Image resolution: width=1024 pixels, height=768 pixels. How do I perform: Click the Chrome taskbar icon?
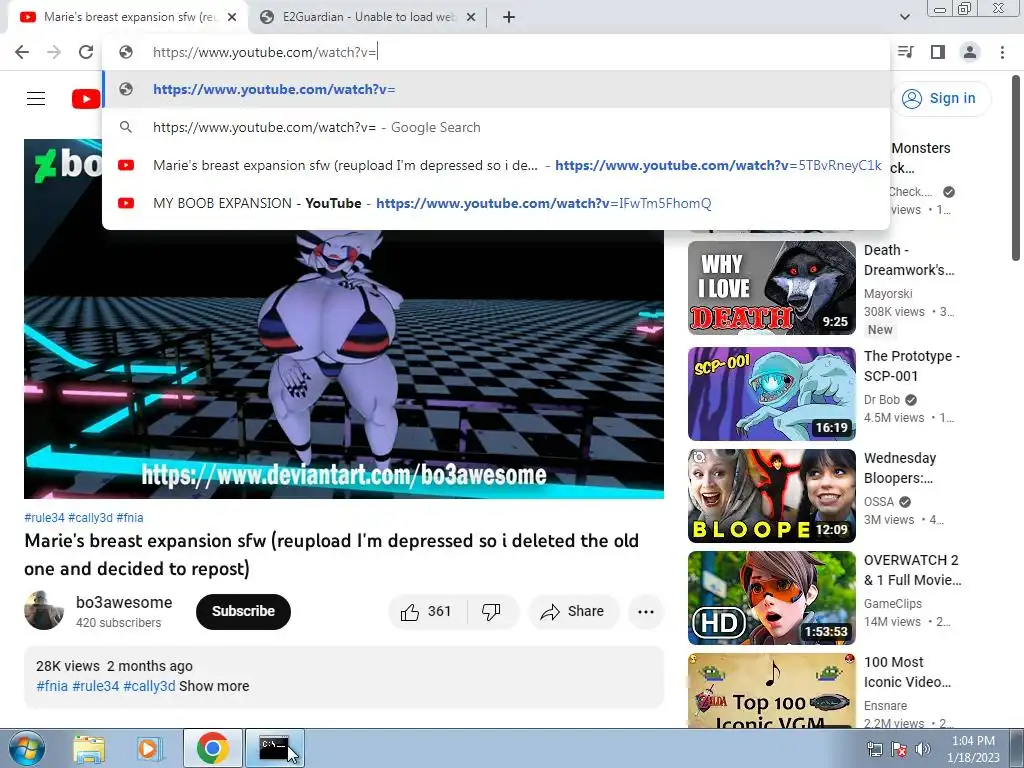click(x=212, y=748)
